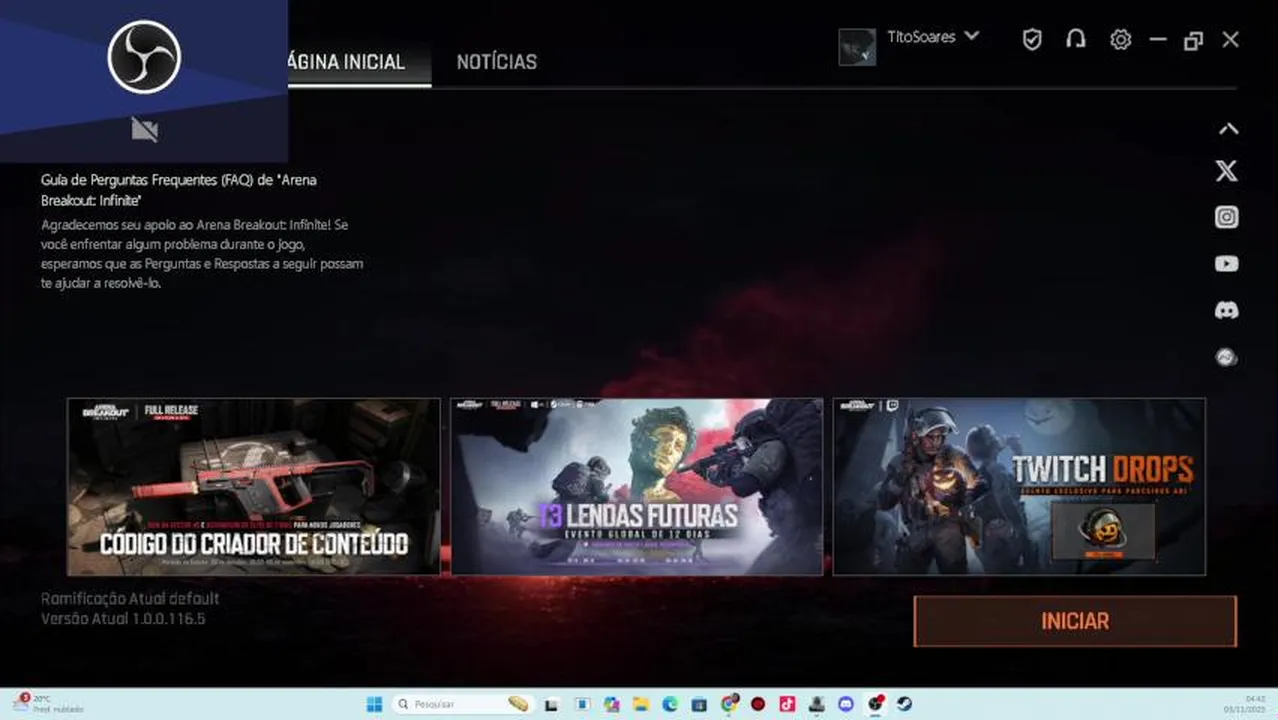
Task: Open OBS Studio in the taskbar
Action: 875,704
